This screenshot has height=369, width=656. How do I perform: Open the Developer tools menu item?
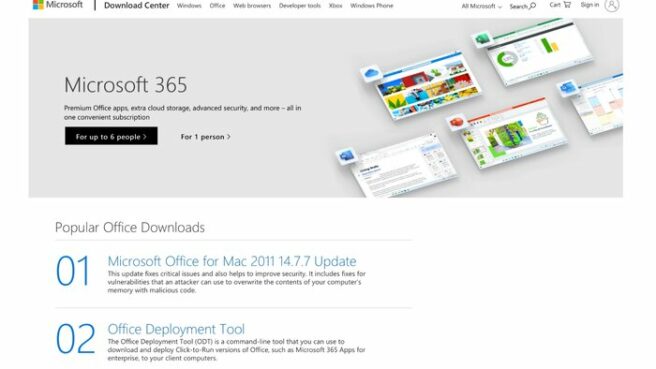click(300, 6)
